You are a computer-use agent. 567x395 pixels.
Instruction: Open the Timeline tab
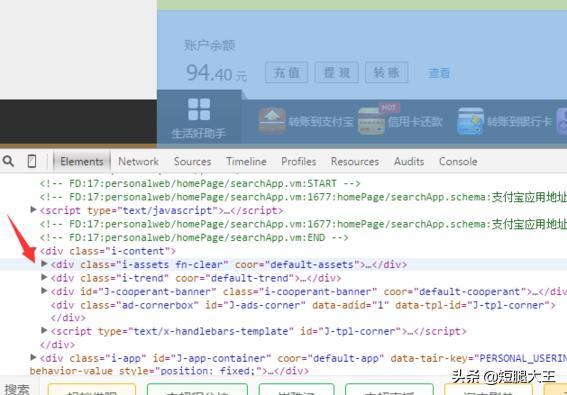[246, 161]
